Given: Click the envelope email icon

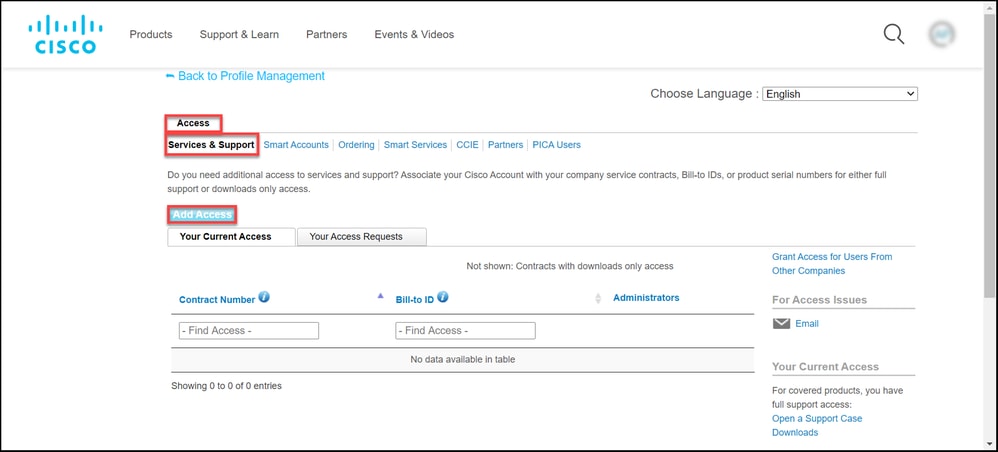Looking at the screenshot, I should point(781,324).
